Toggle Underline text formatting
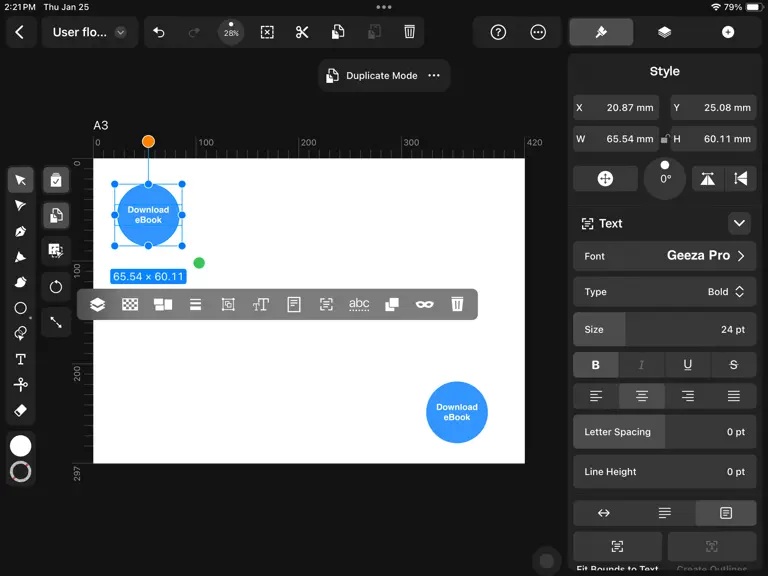Viewport: 768px width, 576px height. click(x=688, y=365)
